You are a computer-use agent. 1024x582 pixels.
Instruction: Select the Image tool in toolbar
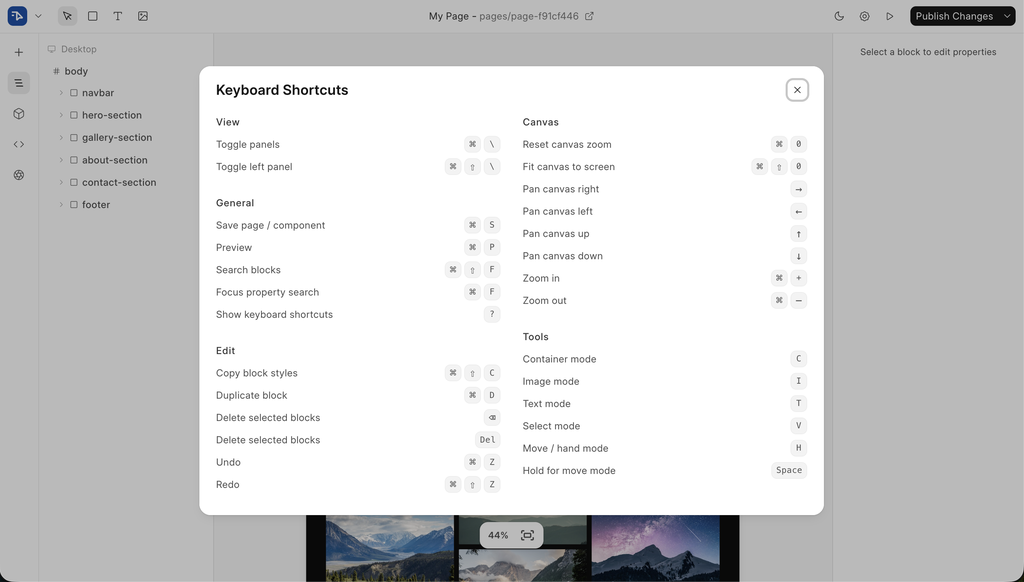(143, 16)
